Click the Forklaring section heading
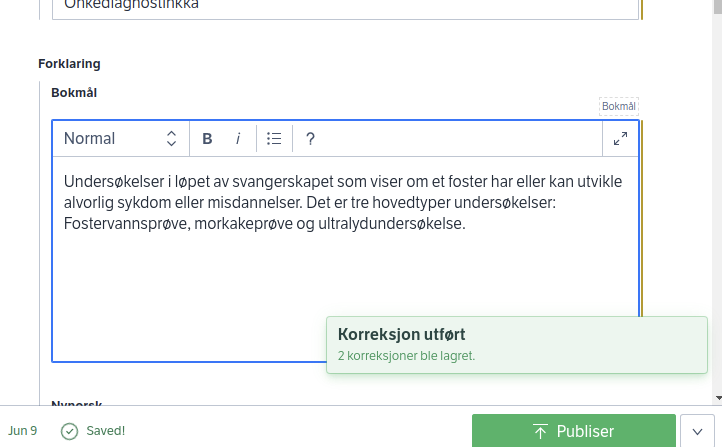 click(x=69, y=64)
